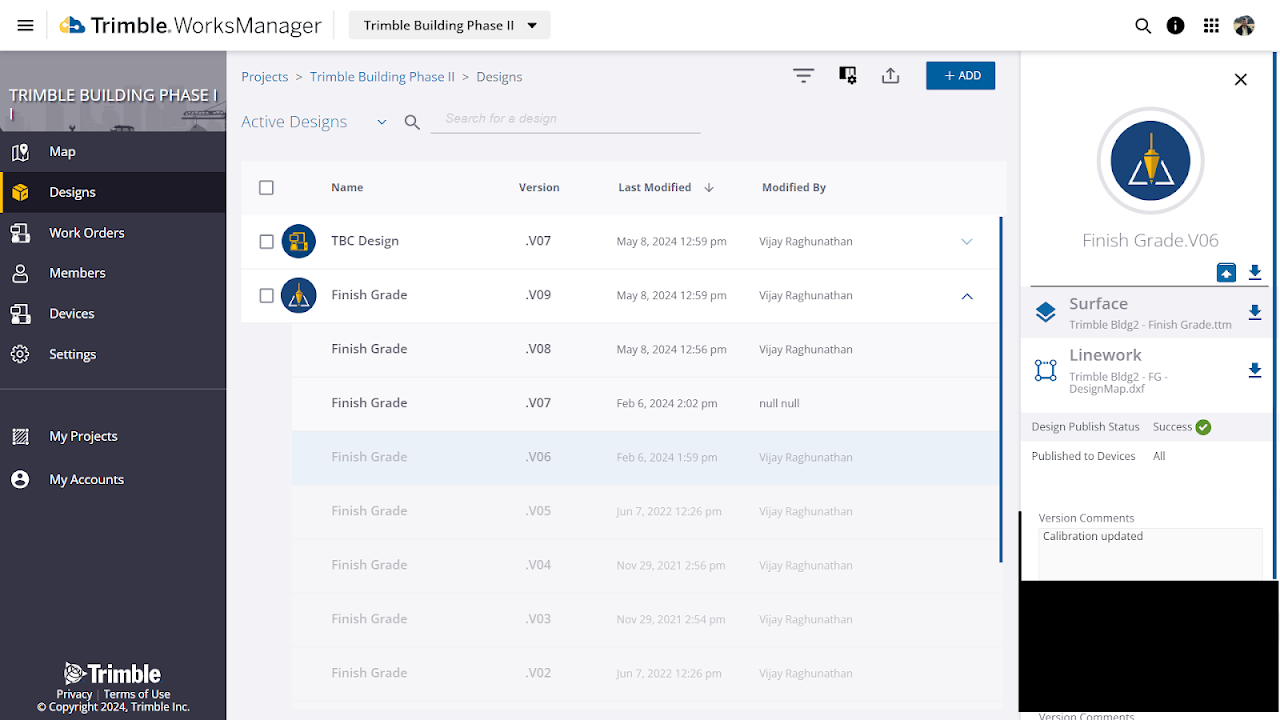Open the hamburger navigation menu
The height and width of the screenshot is (720, 1280).
(x=26, y=26)
